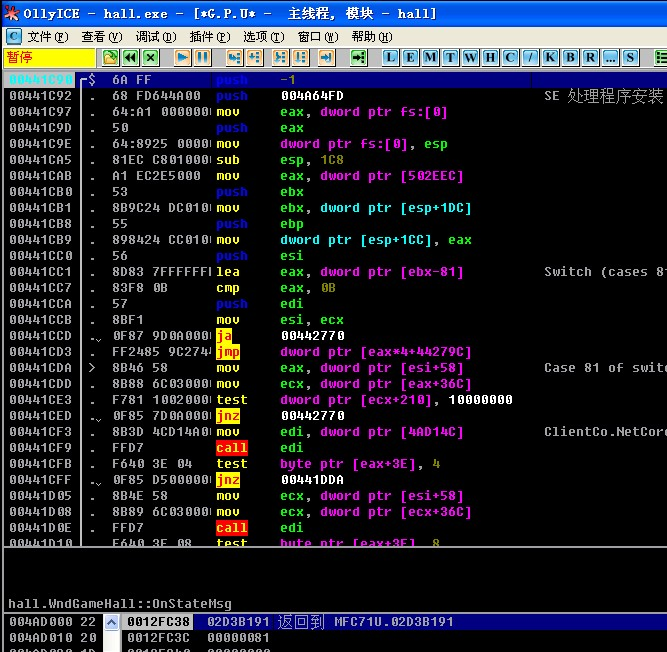
Task: Open the 插件(P) menu
Action: point(210,37)
